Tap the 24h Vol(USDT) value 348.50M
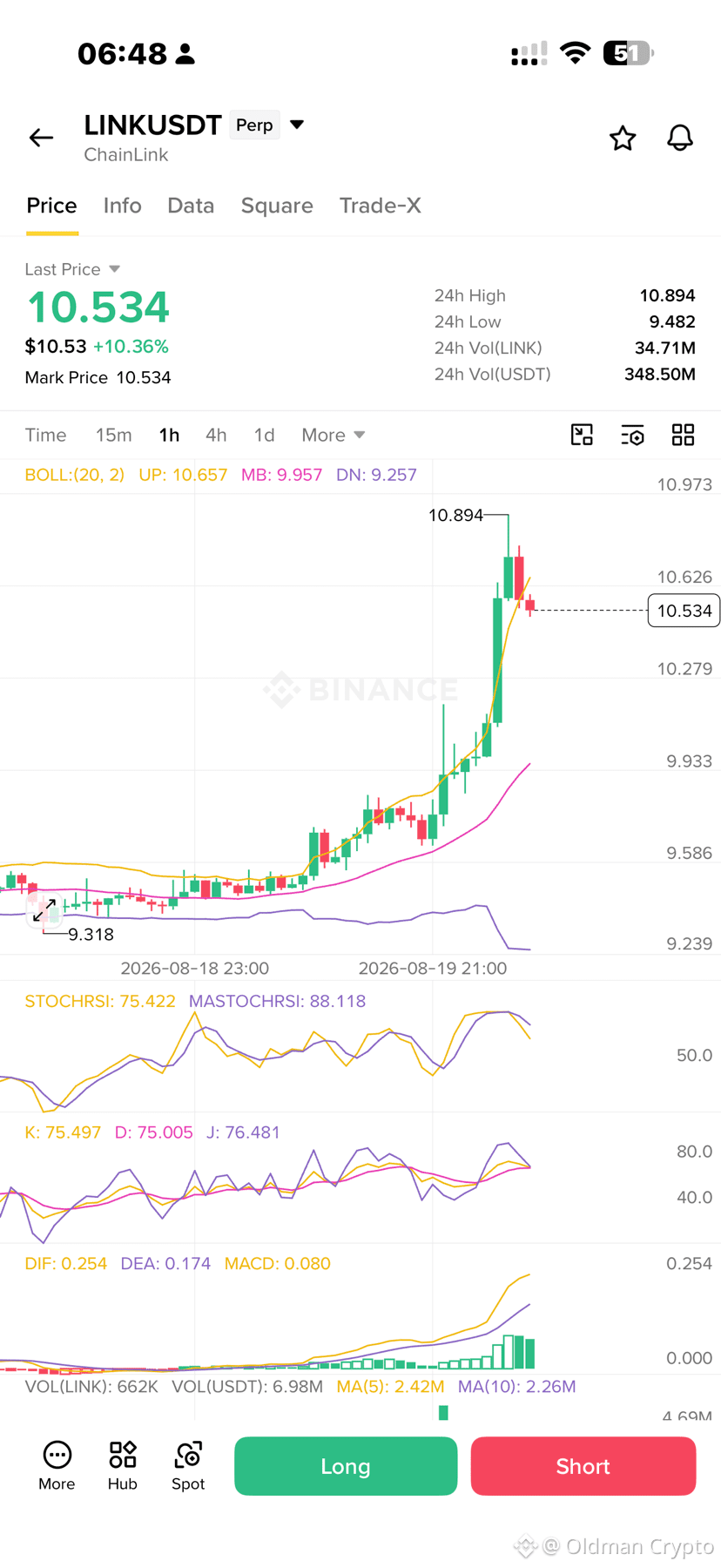 tap(660, 374)
